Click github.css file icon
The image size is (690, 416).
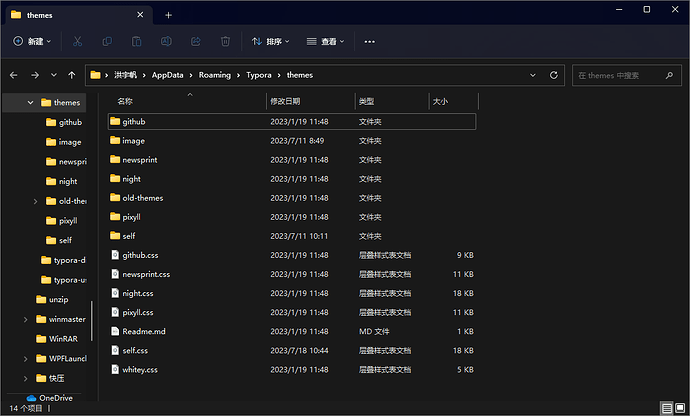115,255
